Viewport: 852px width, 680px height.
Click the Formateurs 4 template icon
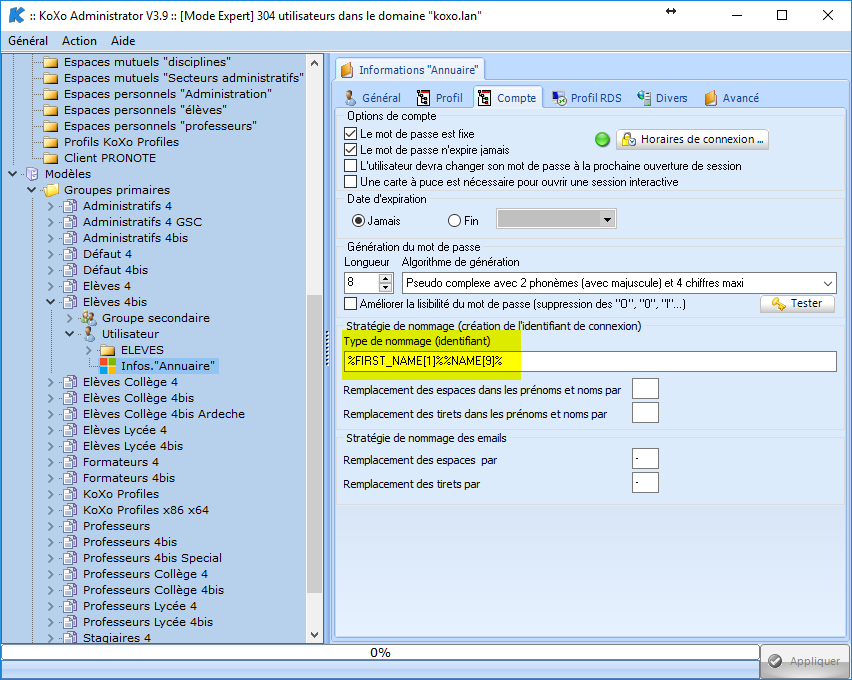(70, 462)
